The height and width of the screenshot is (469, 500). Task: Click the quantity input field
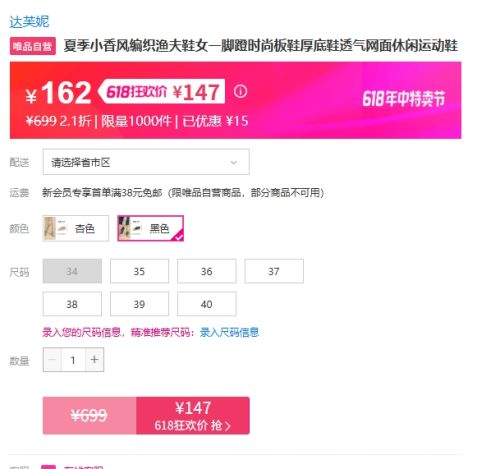[x=73, y=360]
